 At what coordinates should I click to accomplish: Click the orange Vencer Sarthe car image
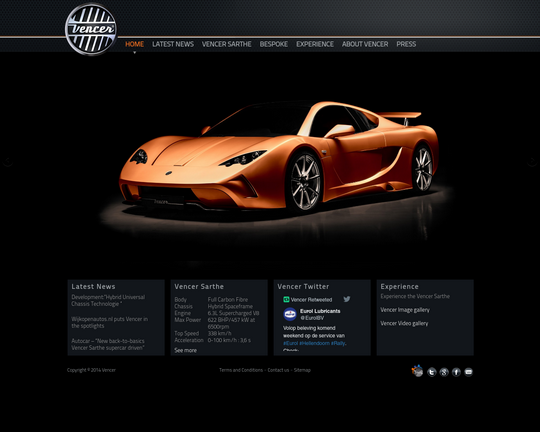coord(279,156)
